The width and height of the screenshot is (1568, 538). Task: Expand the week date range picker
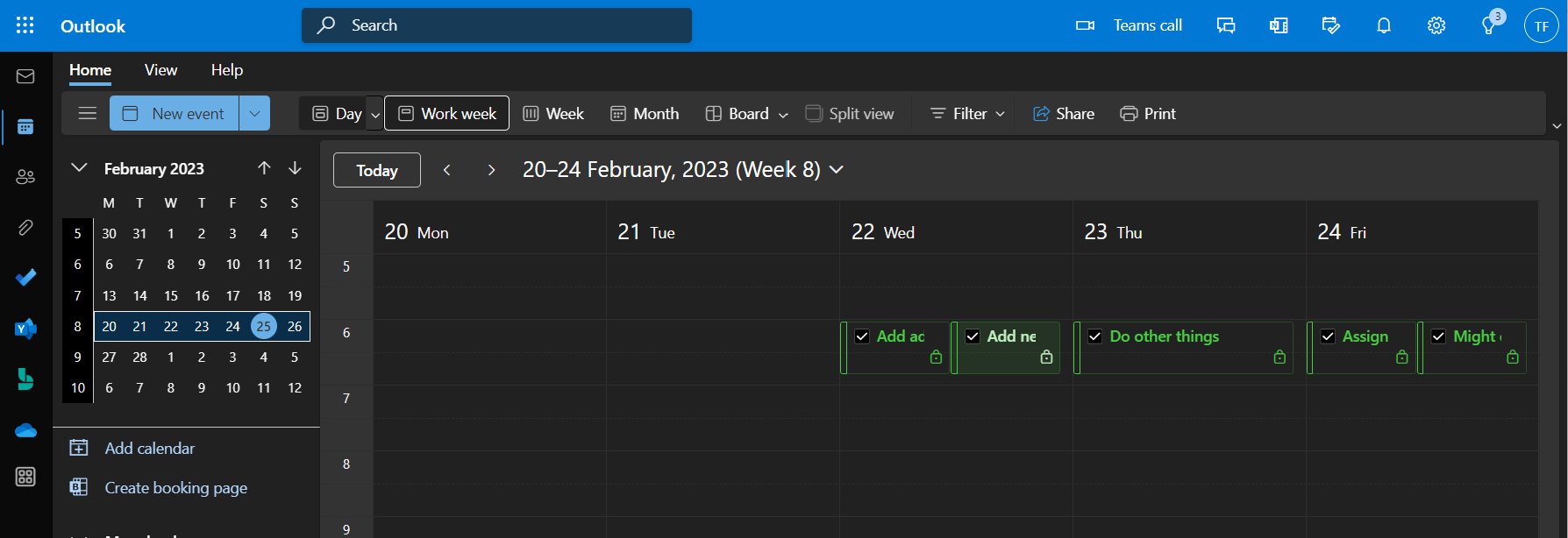pyautogui.click(x=837, y=170)
